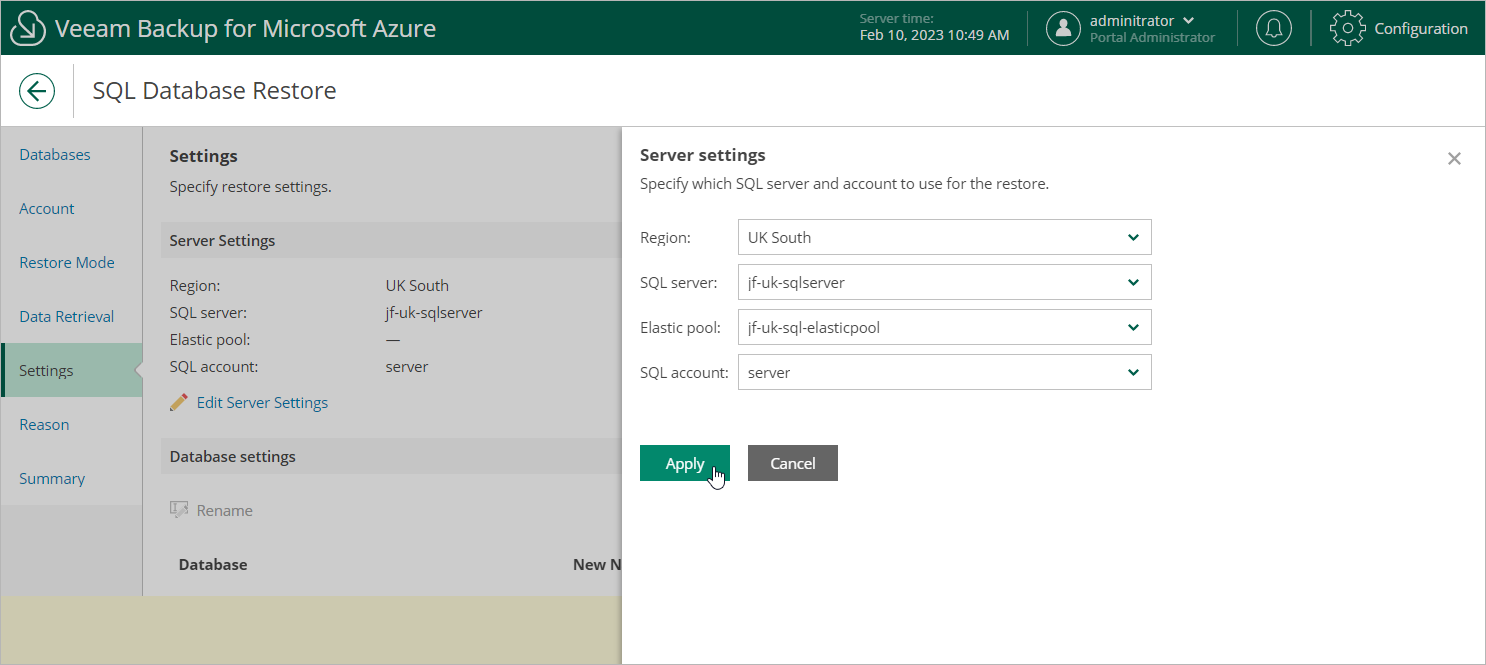Open the Data Retrieval step
The width and height of the screenshot is (1486, 665).
click(x=66, y=316)
